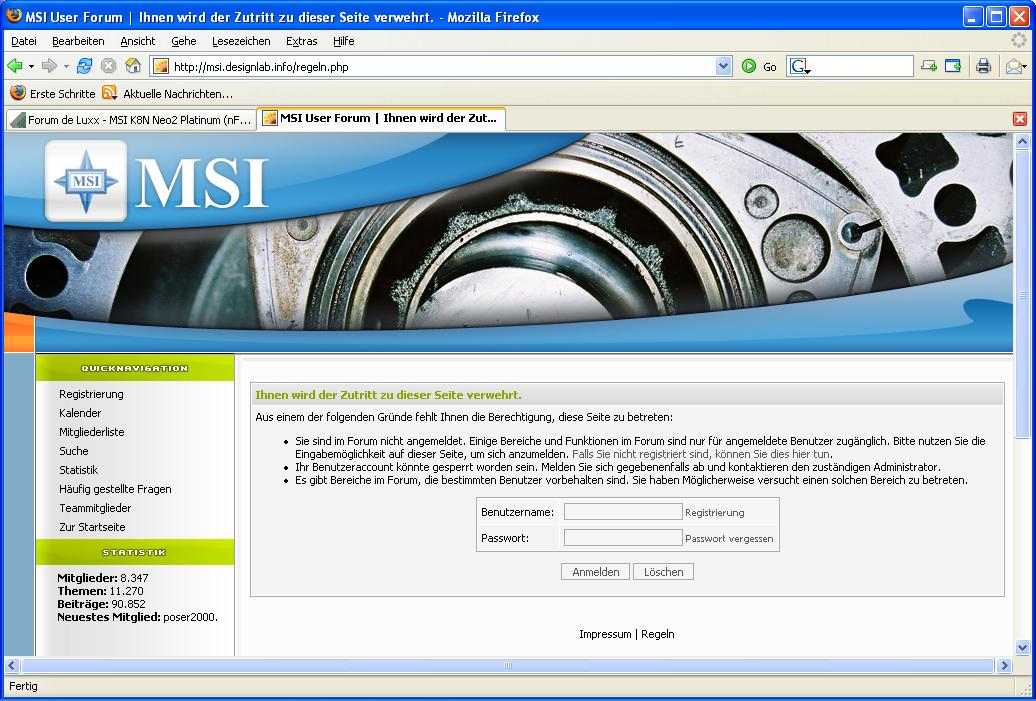Open the Hilfe menu
This screenshot has width=1036, height=701.
344,41
